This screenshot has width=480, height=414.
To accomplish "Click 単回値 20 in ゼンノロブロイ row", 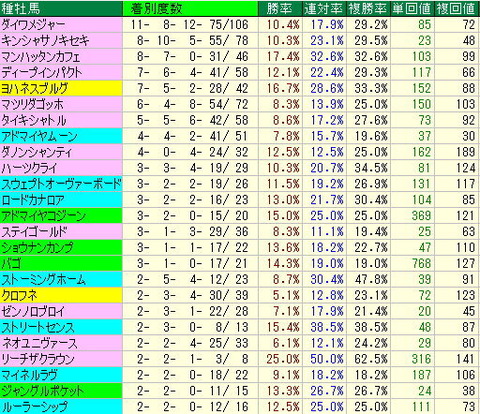I will click(x=425, y=311).
